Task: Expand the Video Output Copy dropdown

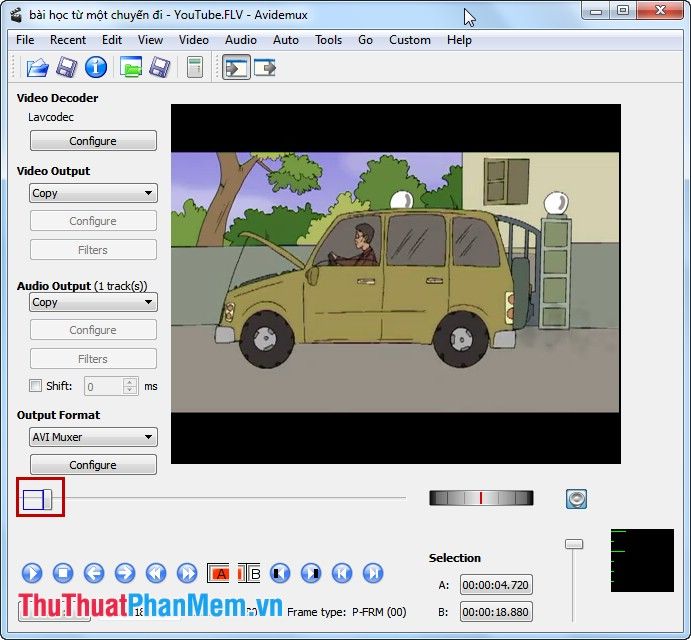Action: (x=93, y=193)
